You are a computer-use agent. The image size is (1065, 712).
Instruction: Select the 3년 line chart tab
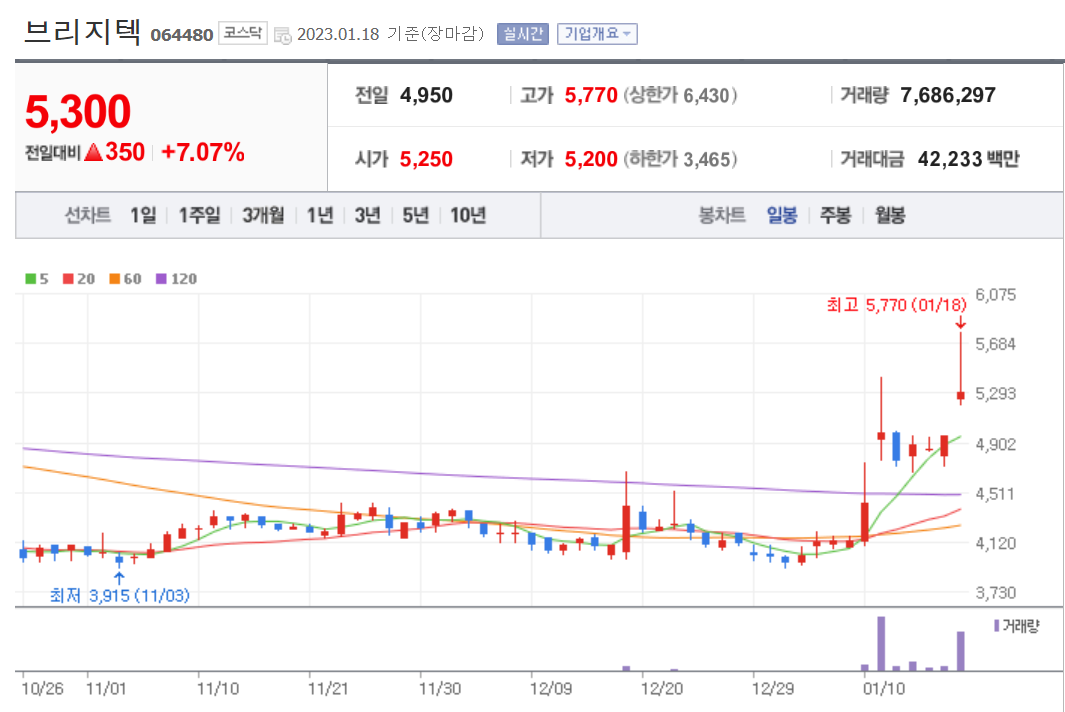367,215
